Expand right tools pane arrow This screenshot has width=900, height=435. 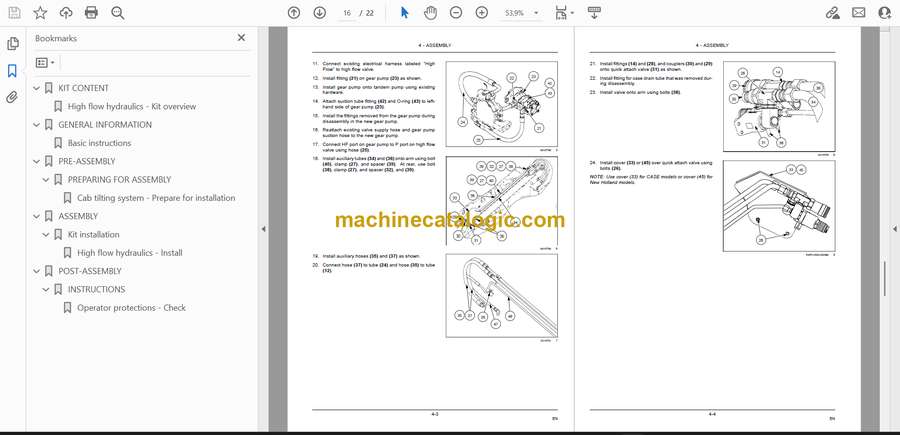click(x=894, y=229)
